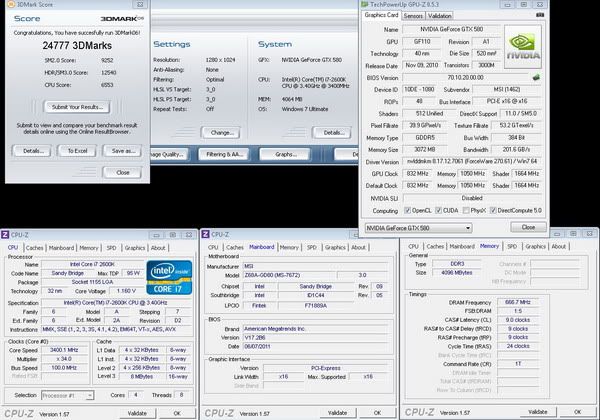Click Validate in the CPU-Z processor window

pyautogui.click(x=137, y=413)
